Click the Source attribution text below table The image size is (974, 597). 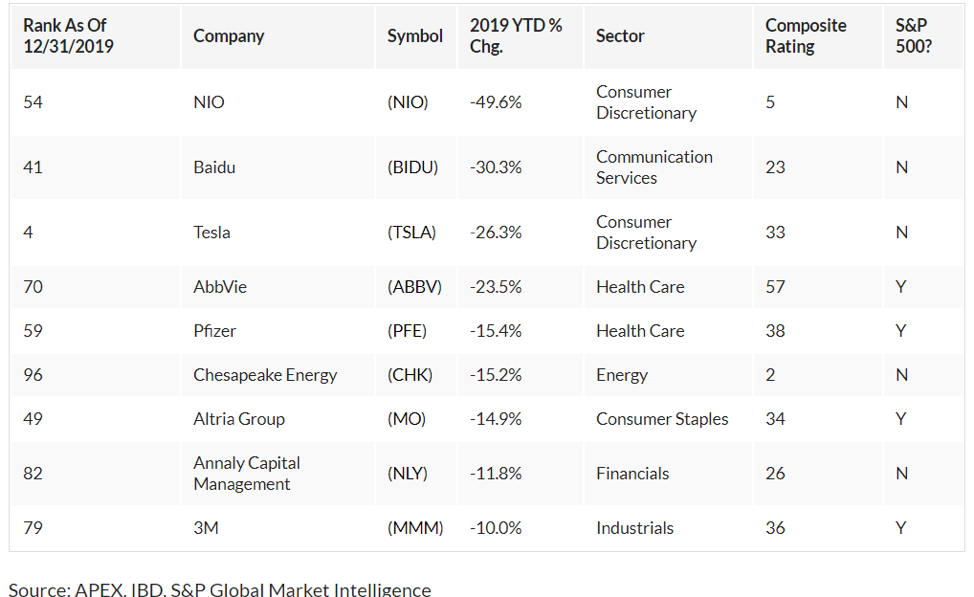[220, 589]
